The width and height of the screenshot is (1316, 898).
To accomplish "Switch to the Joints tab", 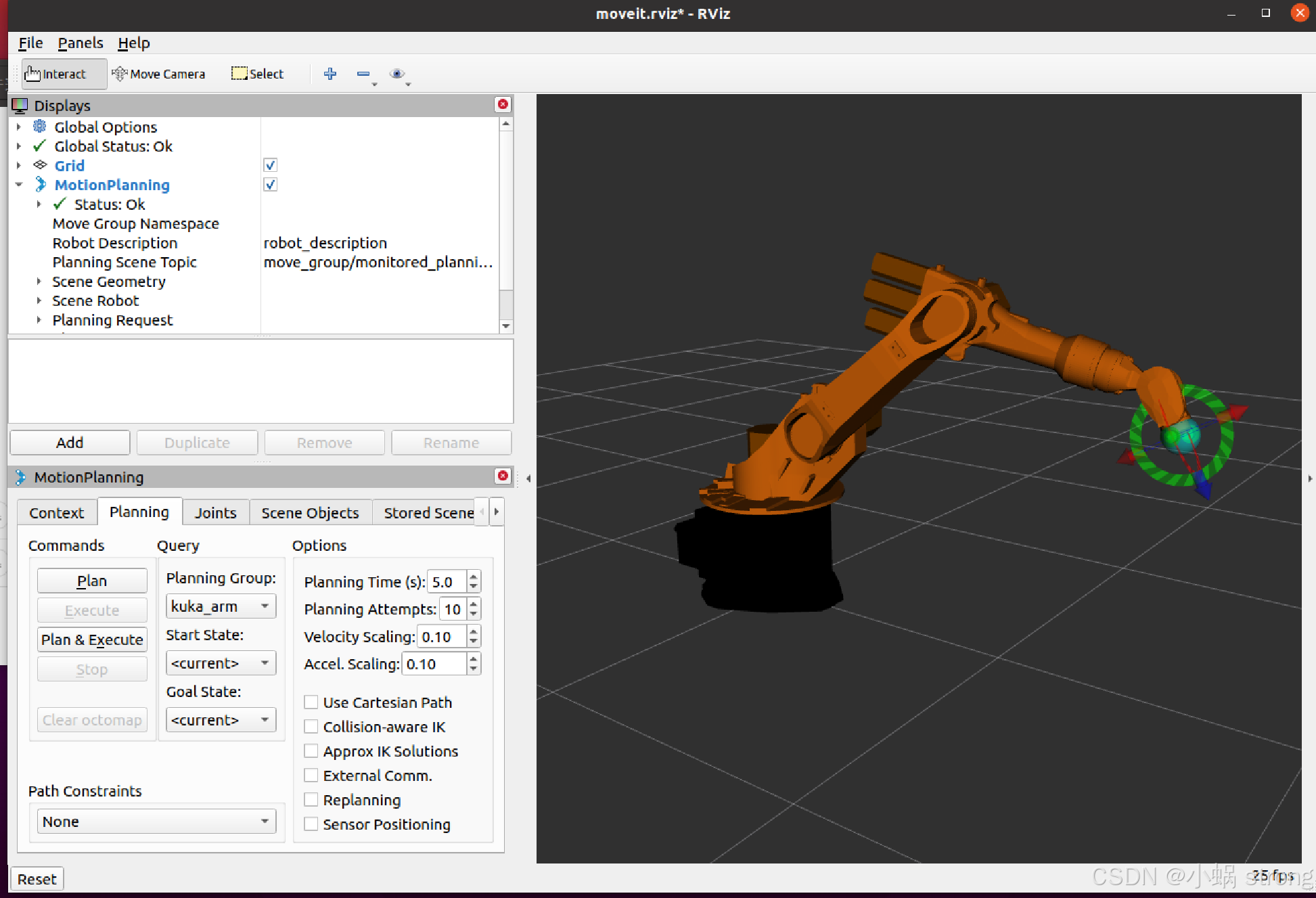I will [x=215, y=513].
